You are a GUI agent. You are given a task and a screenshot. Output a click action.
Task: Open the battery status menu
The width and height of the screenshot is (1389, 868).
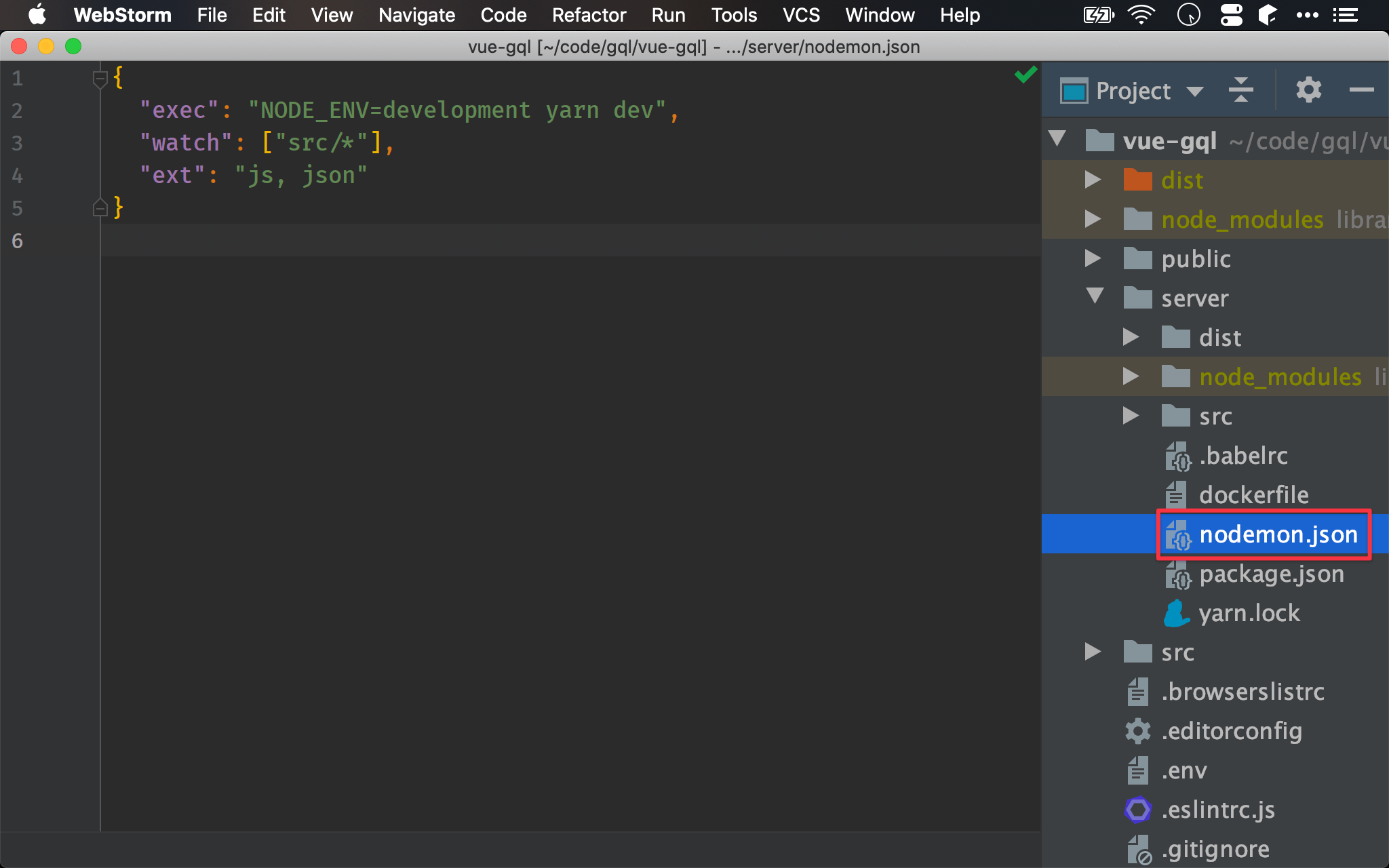click(x=1099, y=14)
